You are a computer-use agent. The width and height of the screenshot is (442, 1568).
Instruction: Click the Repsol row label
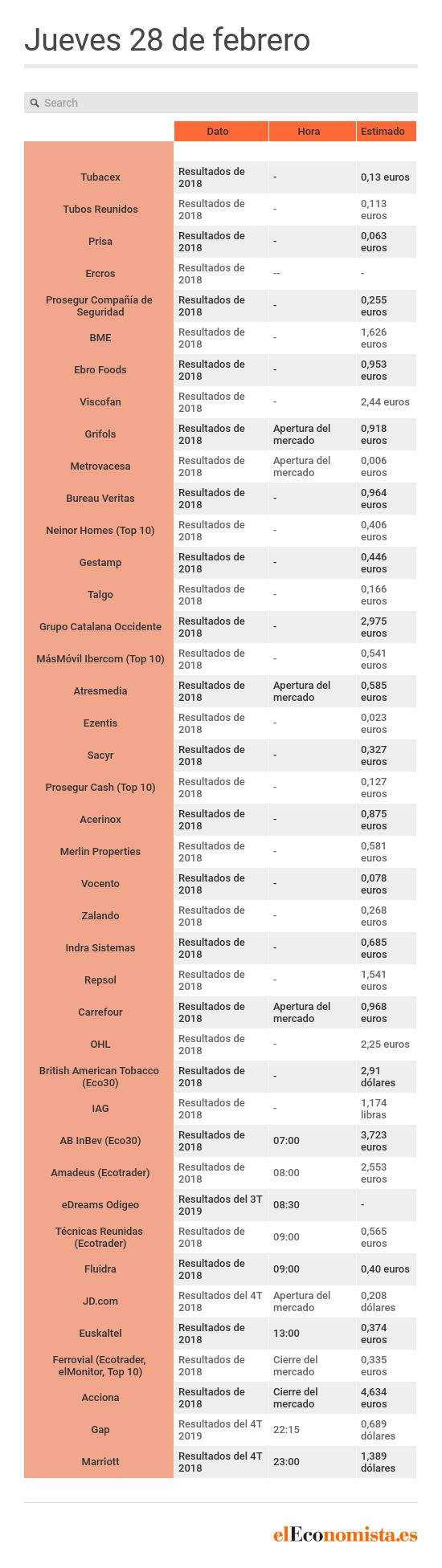[100, 980]
